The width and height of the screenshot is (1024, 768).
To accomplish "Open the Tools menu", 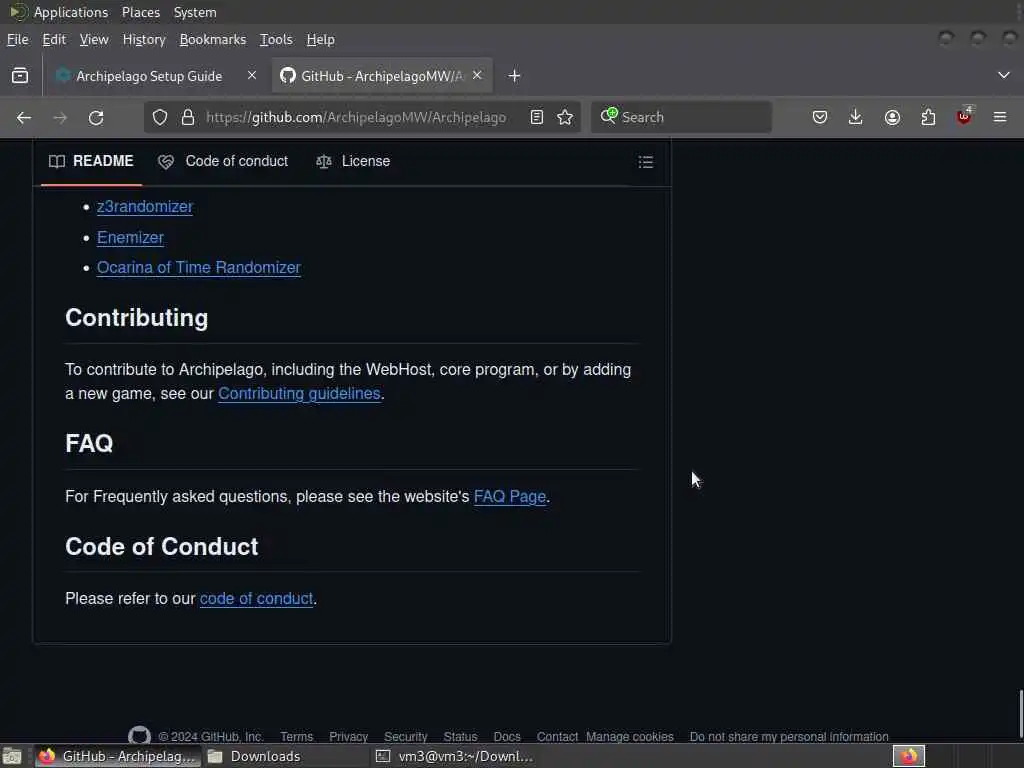I will pyautogui.click(x=276, y=40).
